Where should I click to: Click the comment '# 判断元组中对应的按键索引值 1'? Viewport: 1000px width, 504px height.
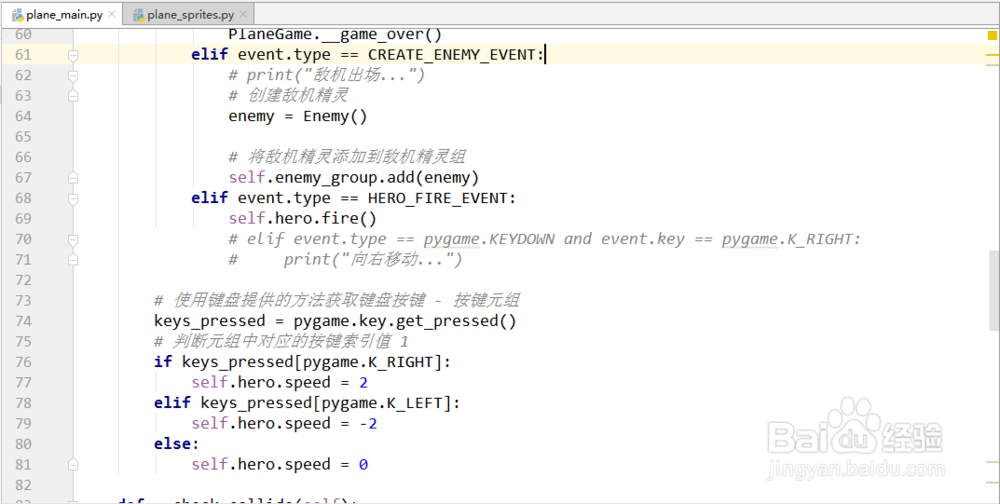click(x=281, y=341)
